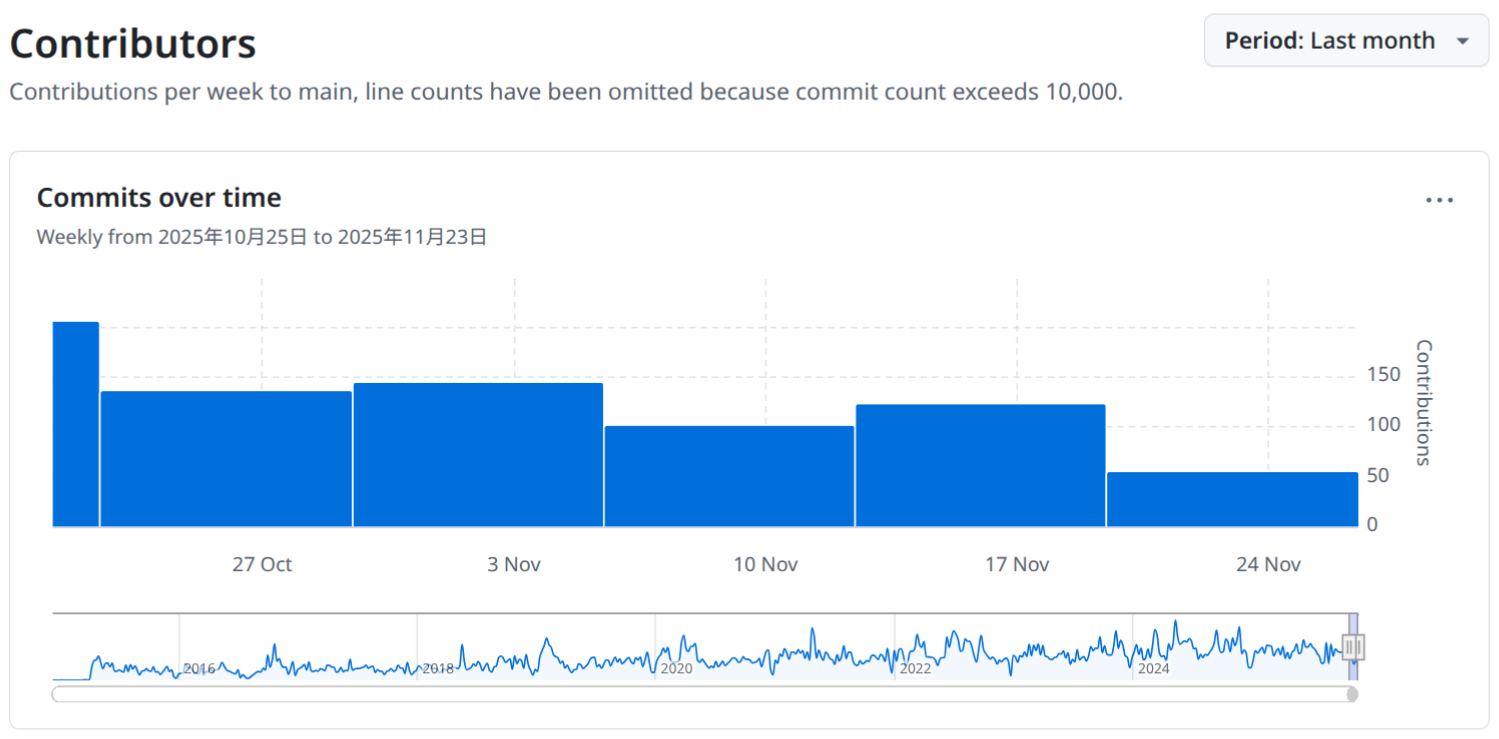Viewport: 1499px width, 739px height.
Task: Open the Period dropdown
Action: pos(1345,40)
